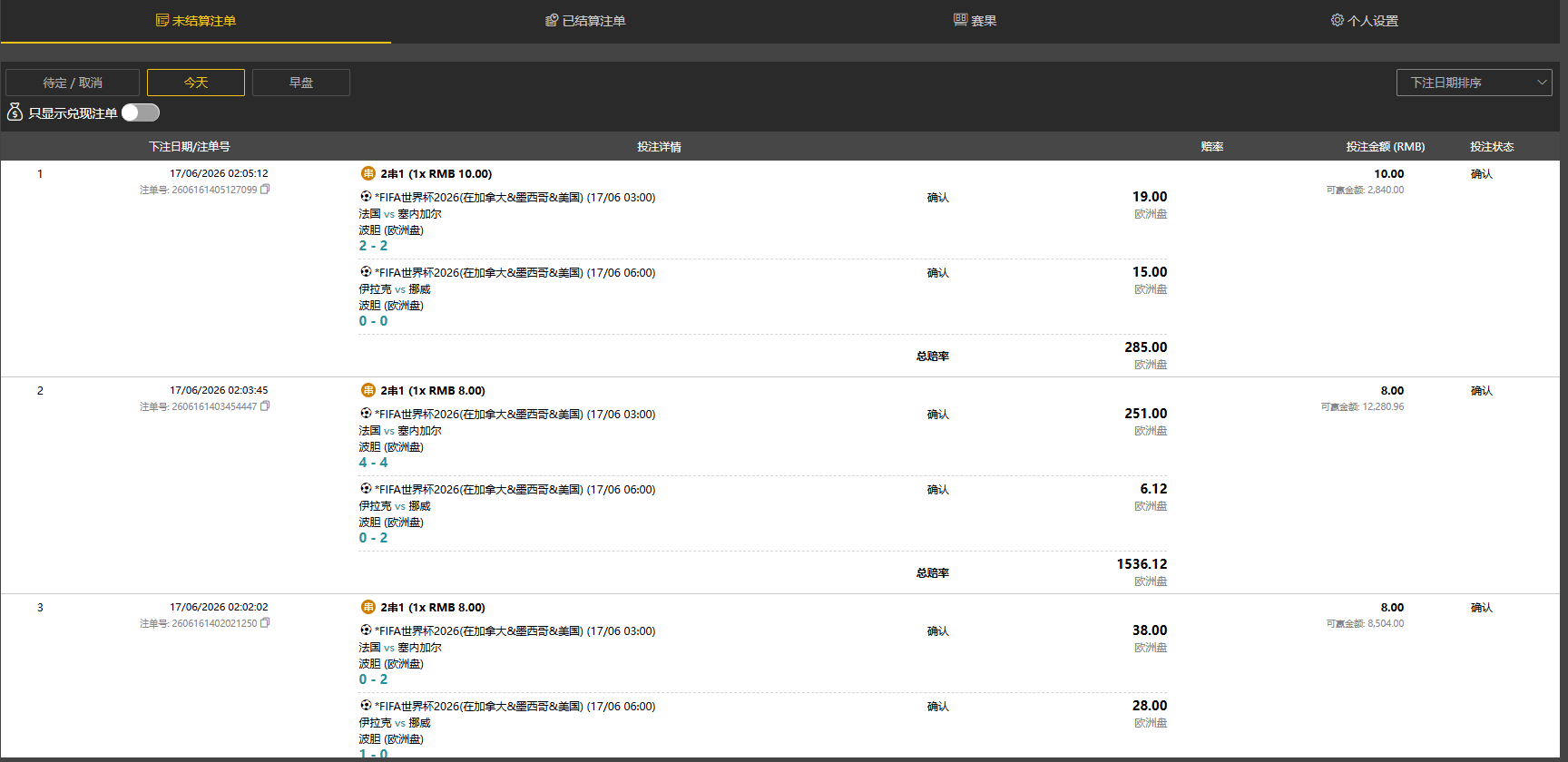The width and height of the screenshot is (1568, 762).
Task: Click the 串 parlay icon in bet row 2
Action: [368, 390]
